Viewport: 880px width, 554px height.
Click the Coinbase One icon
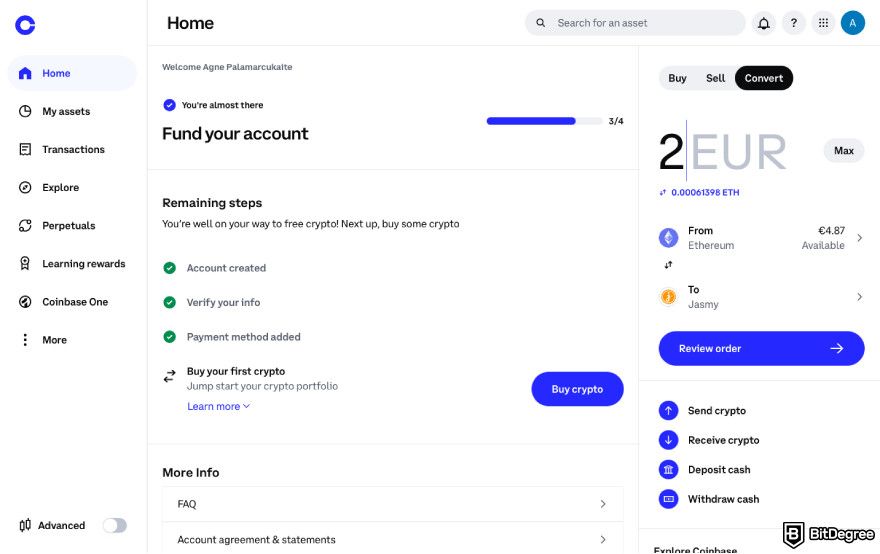click(25, 302)
